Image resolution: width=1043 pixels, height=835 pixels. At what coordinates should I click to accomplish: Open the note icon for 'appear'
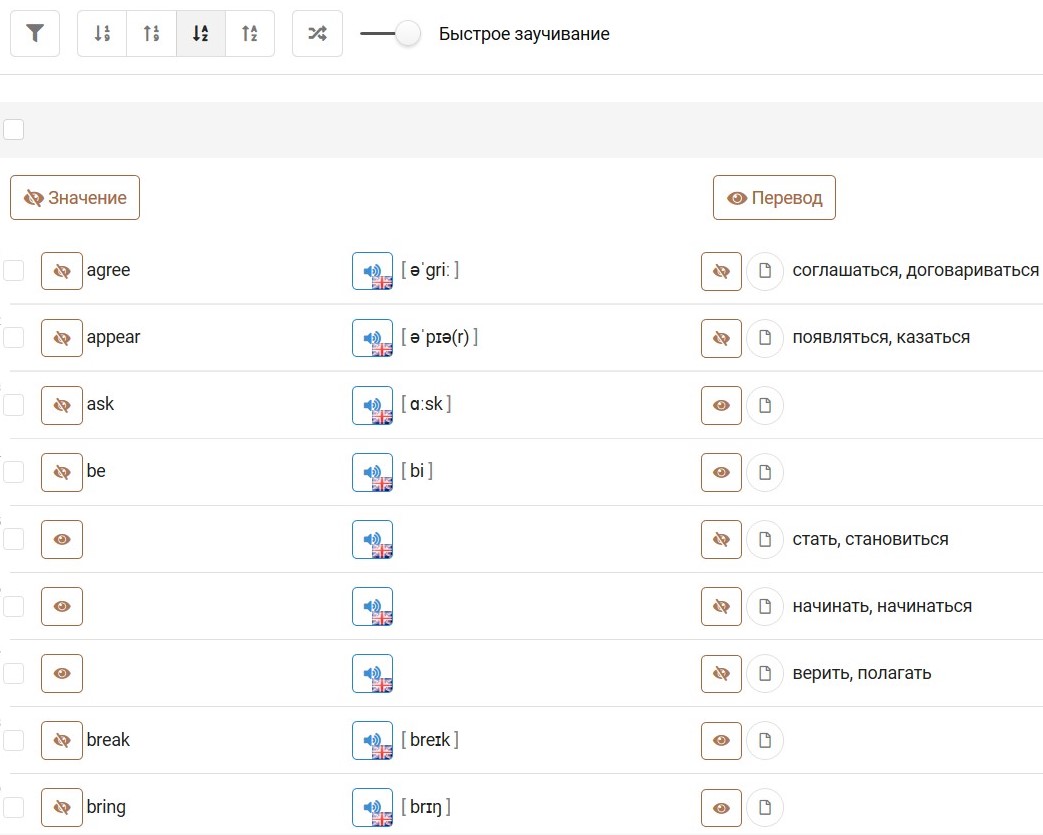tap(765, 338)
